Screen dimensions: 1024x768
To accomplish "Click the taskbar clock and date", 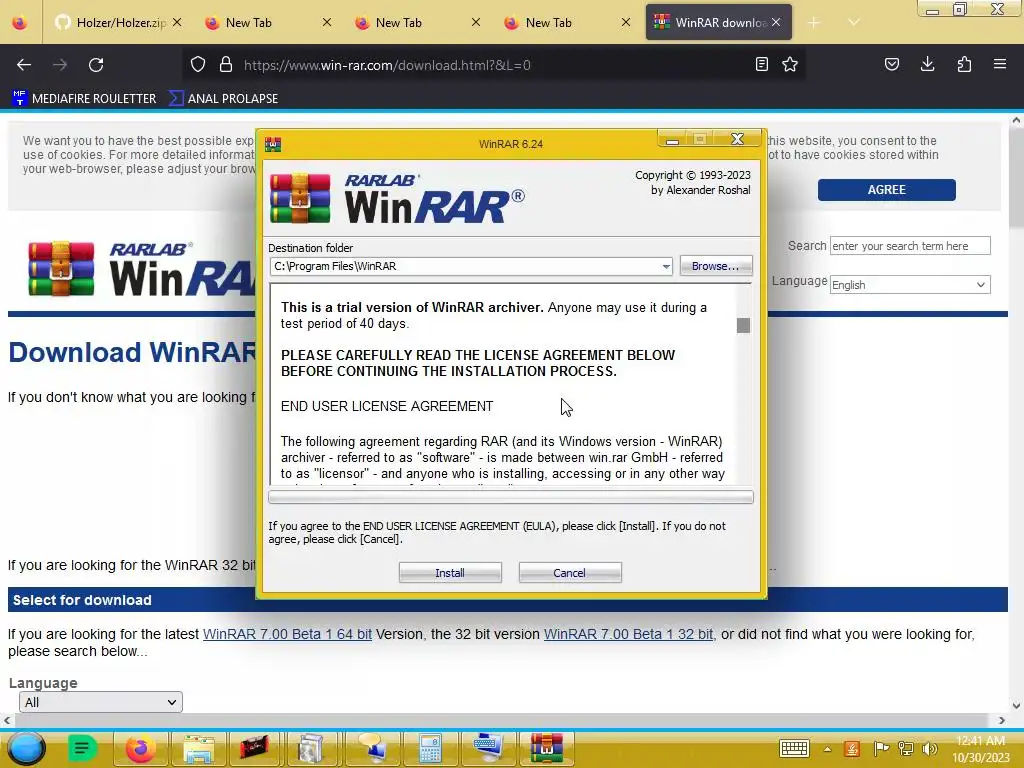I will click(x=980, y=749).
